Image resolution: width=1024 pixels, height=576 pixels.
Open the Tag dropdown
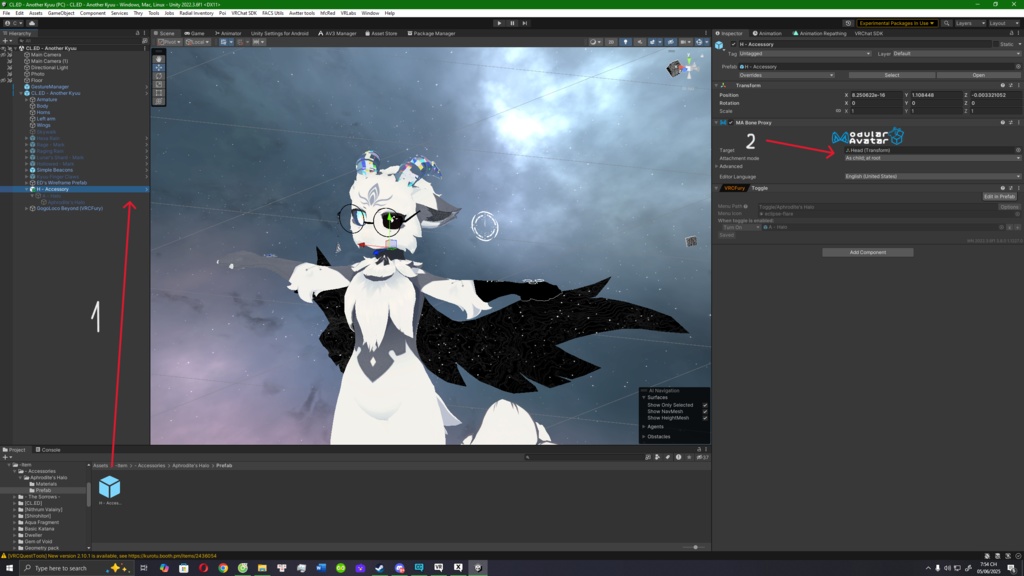coord(805,54)
